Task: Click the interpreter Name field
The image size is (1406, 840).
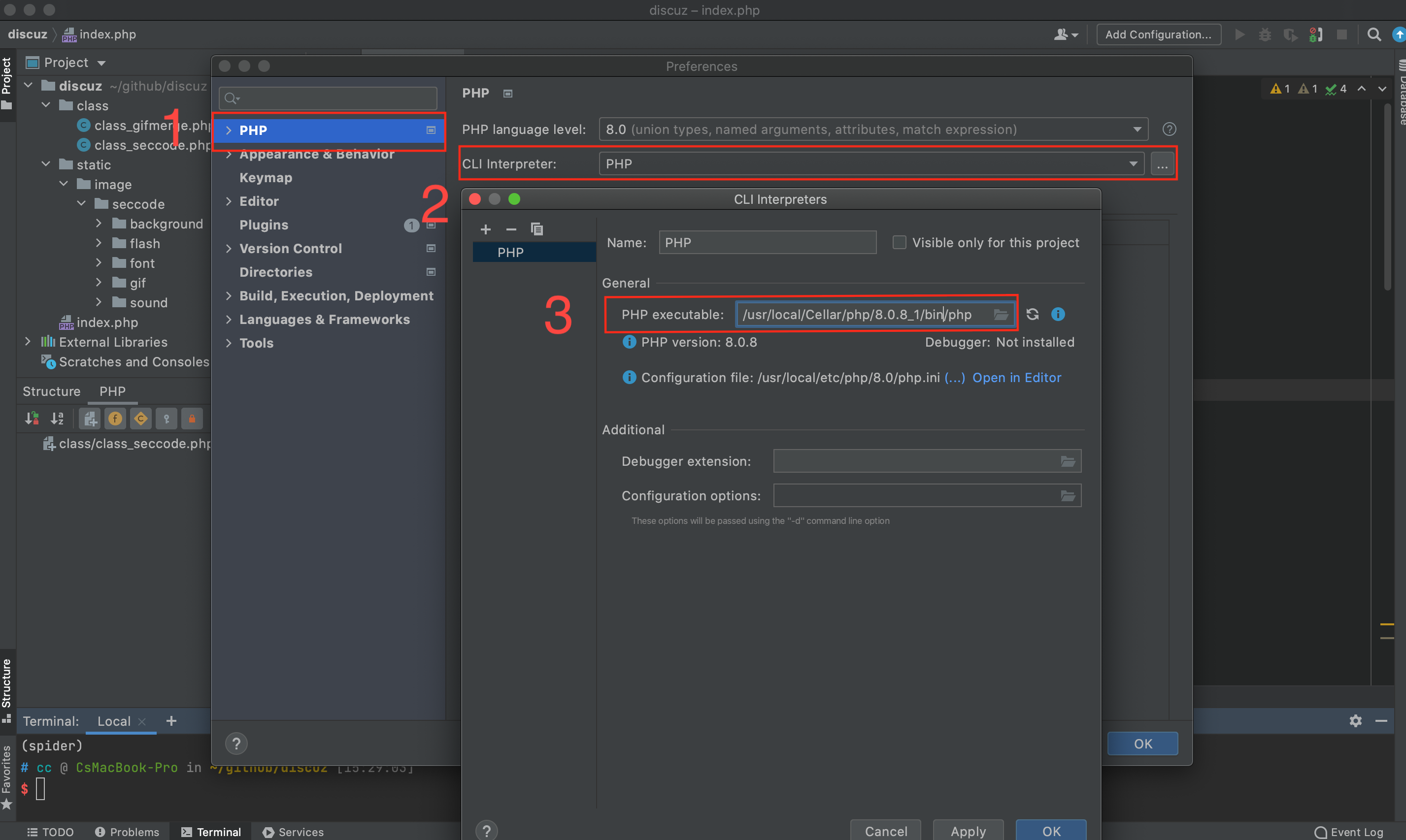Action: (x=767, y=243)
